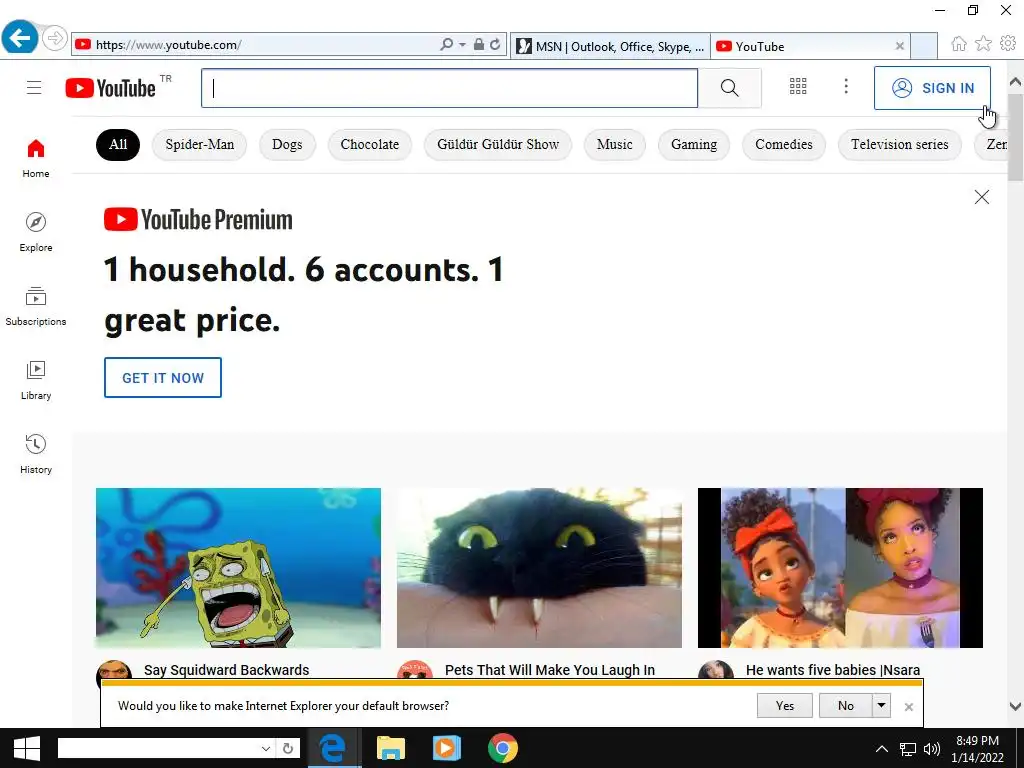Click the GET IT NOW button

click(x=163, y=377)
